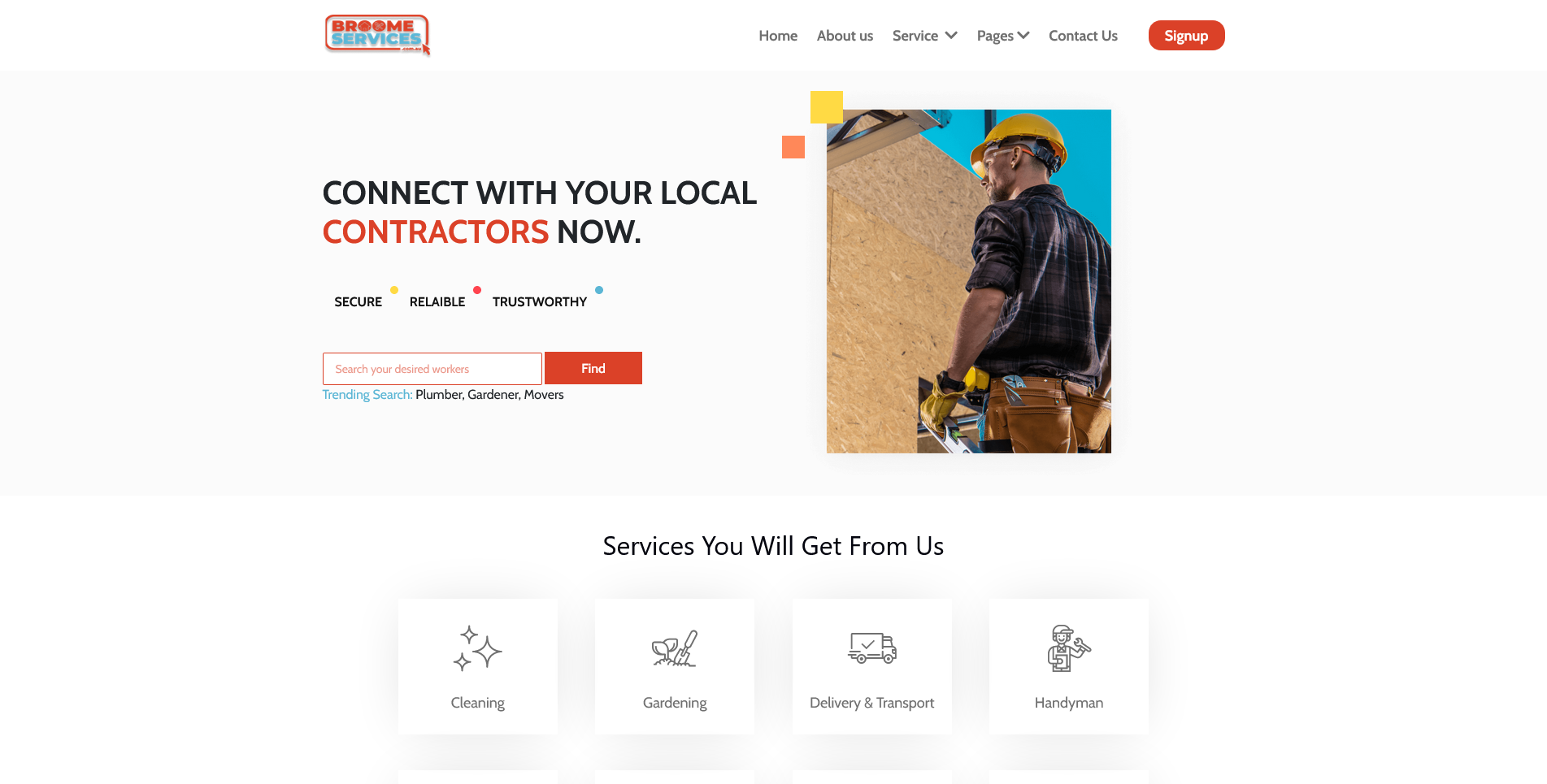Open the About us page
This screenshot has width=1547, height=784.
(x=845, y=36)
